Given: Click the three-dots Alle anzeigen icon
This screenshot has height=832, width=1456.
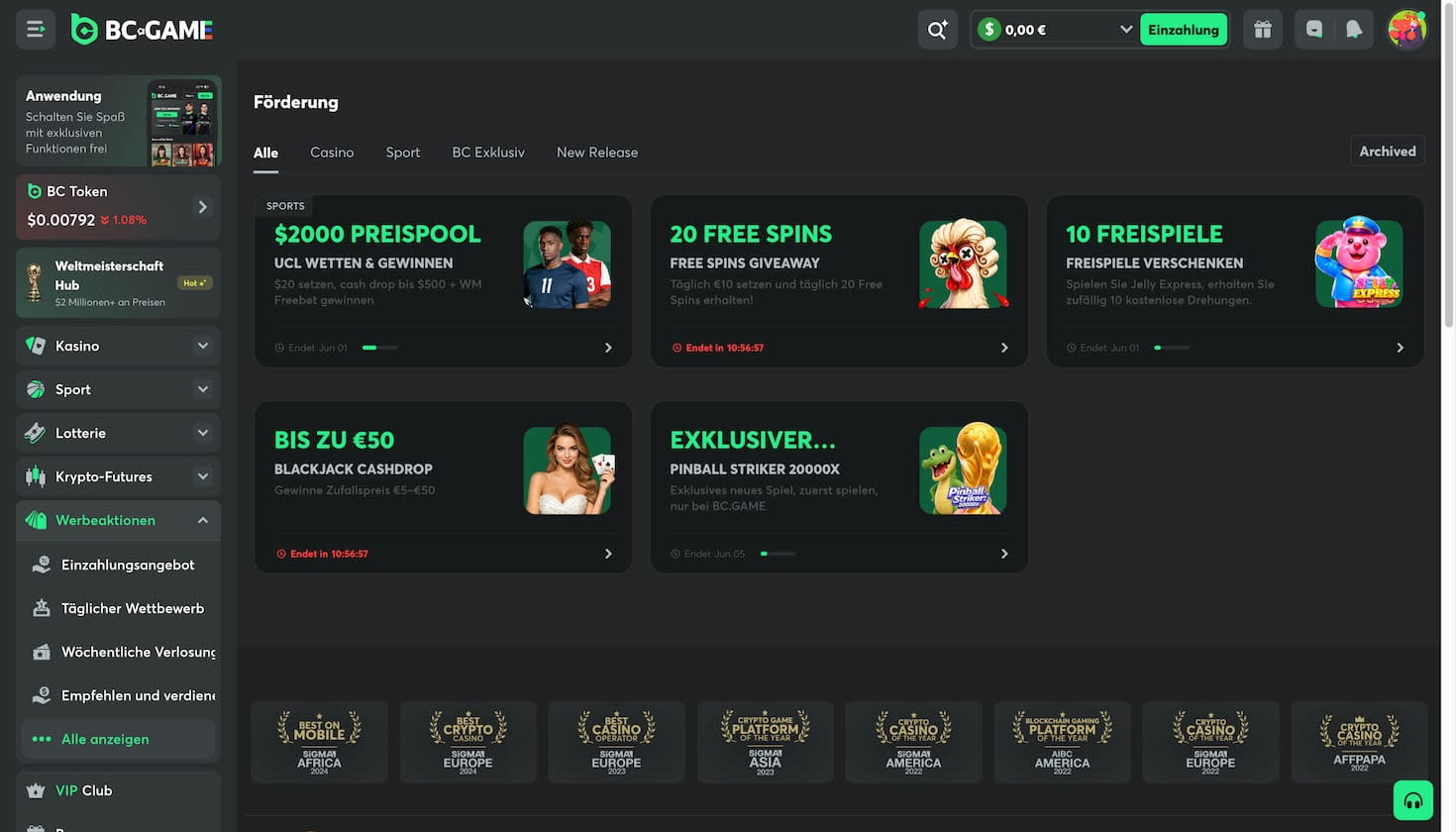Looking at the screenshot, I should pos(42,739).
